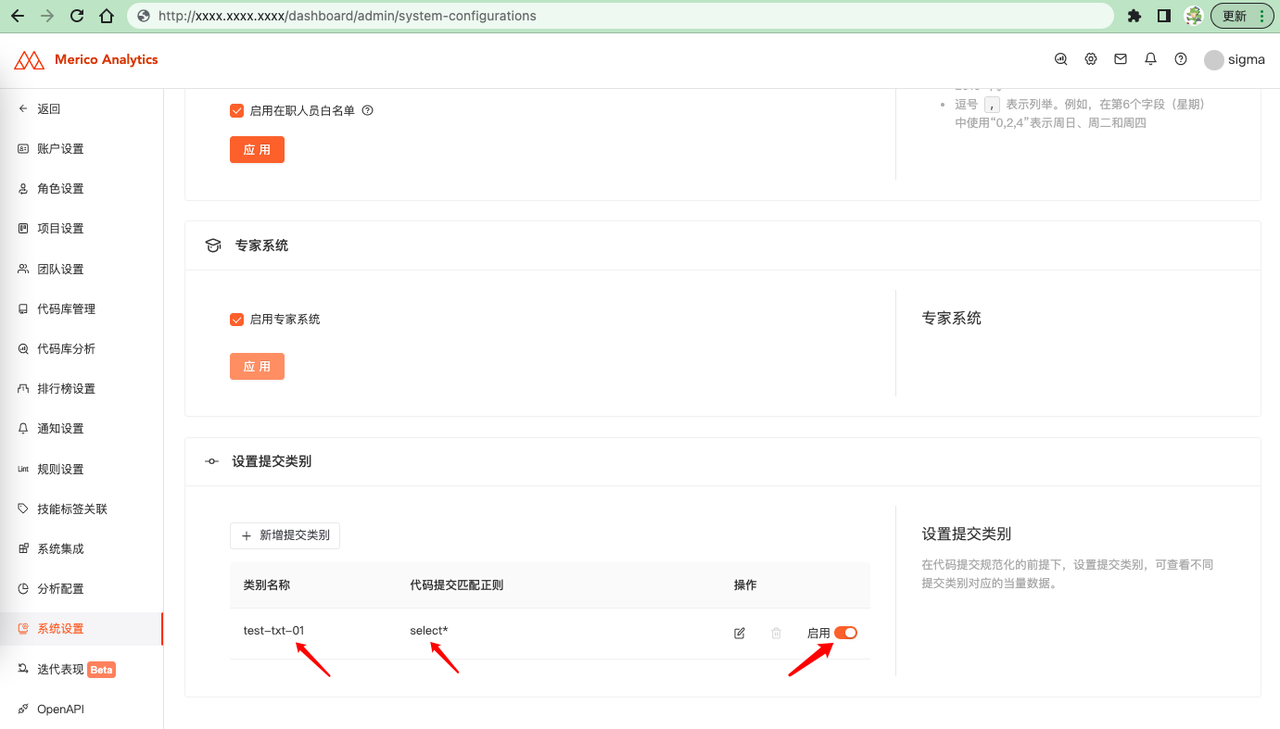Viewport: 1280px width, 729px height.
Task: Go back via 返回 in sidebar
Action: pyautogui.click(x=81, y=109)
